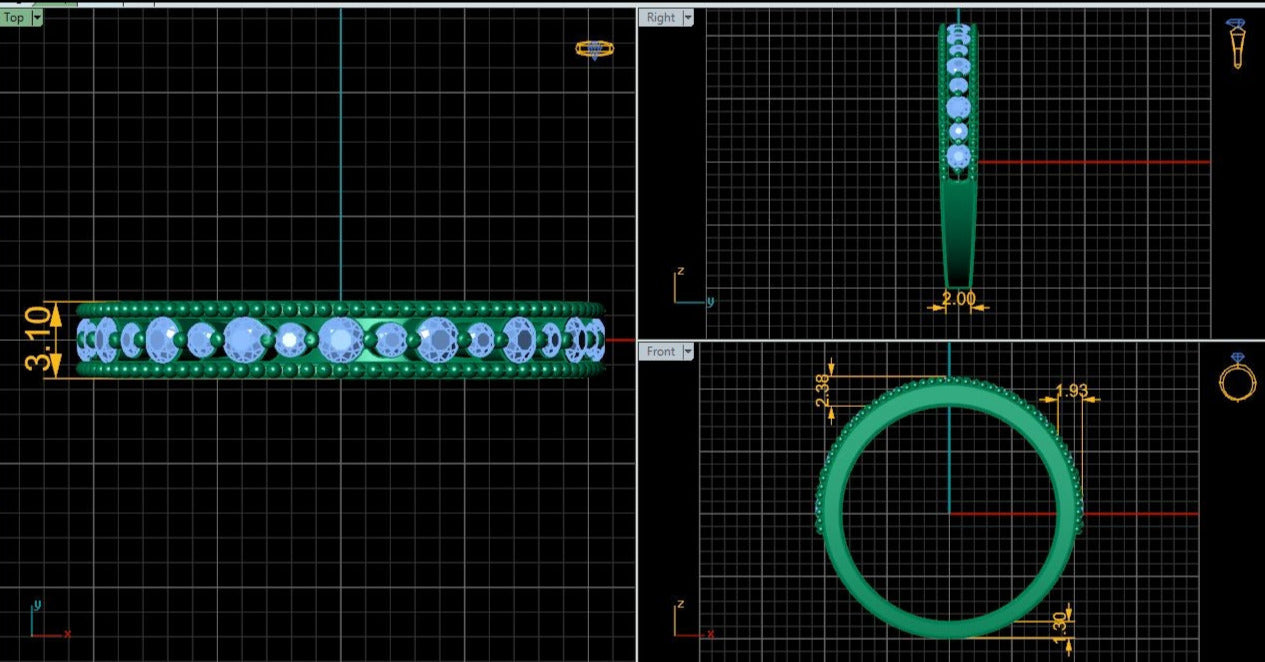Click the ring front-view icon in Front viewport
The height and width of the screenshot is (662, 1265).
click(x=1237, y=376)
